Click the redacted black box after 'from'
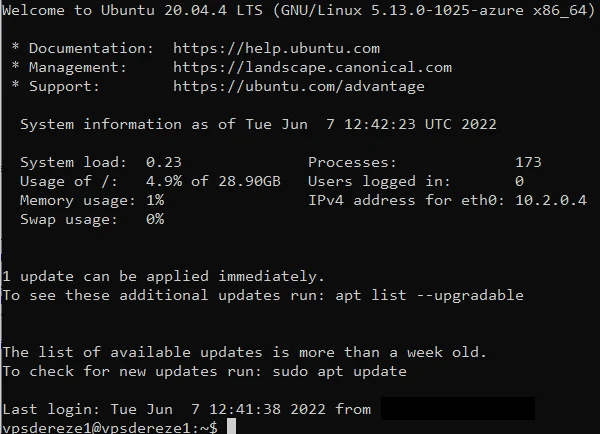 pyautogui.click(x=458, y=408)
